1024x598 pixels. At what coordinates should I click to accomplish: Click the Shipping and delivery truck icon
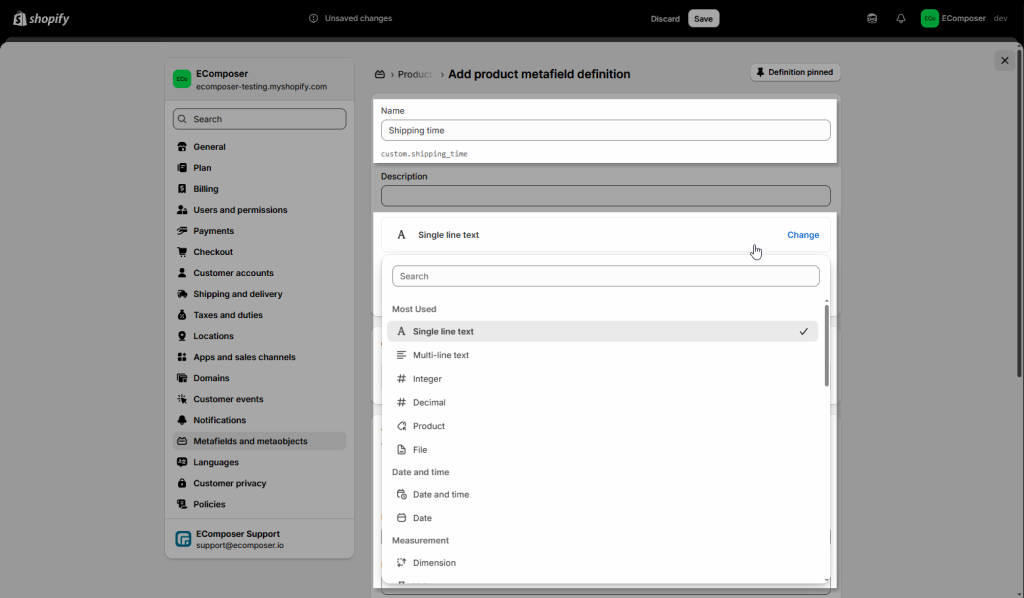tap(182, 294)
